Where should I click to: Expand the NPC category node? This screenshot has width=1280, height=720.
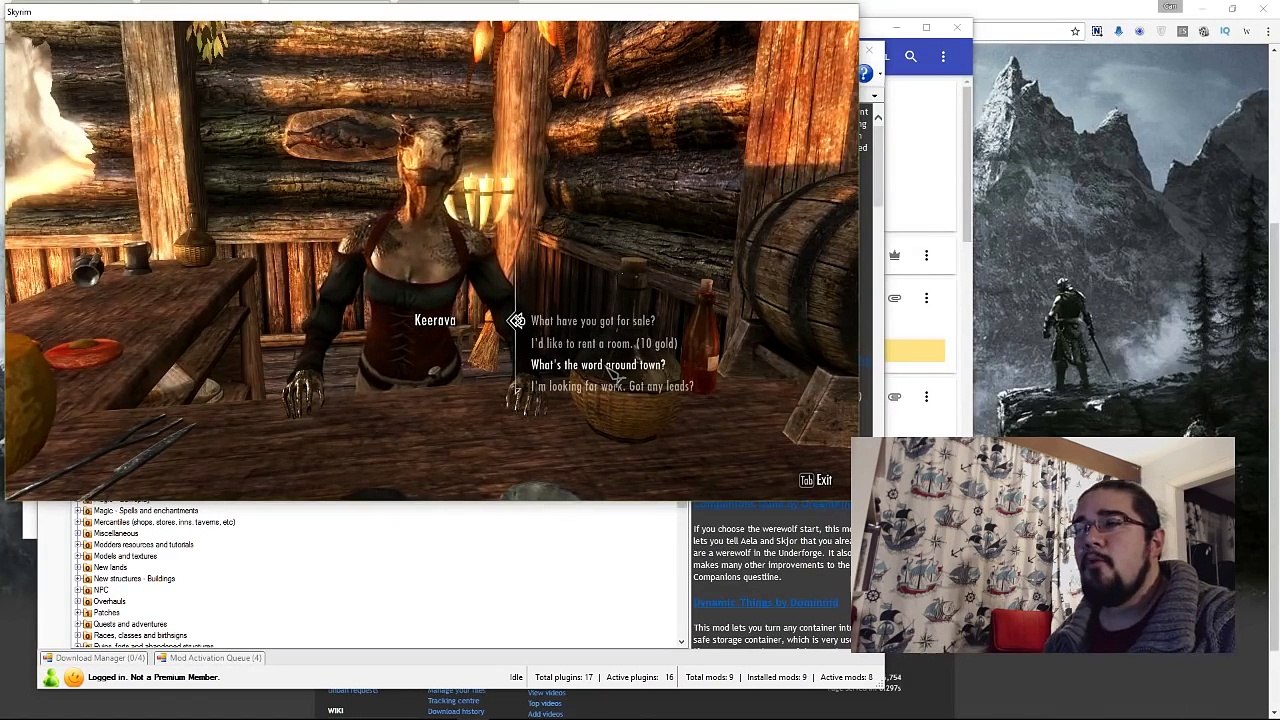pyautogui.click(x=78, y=590)
